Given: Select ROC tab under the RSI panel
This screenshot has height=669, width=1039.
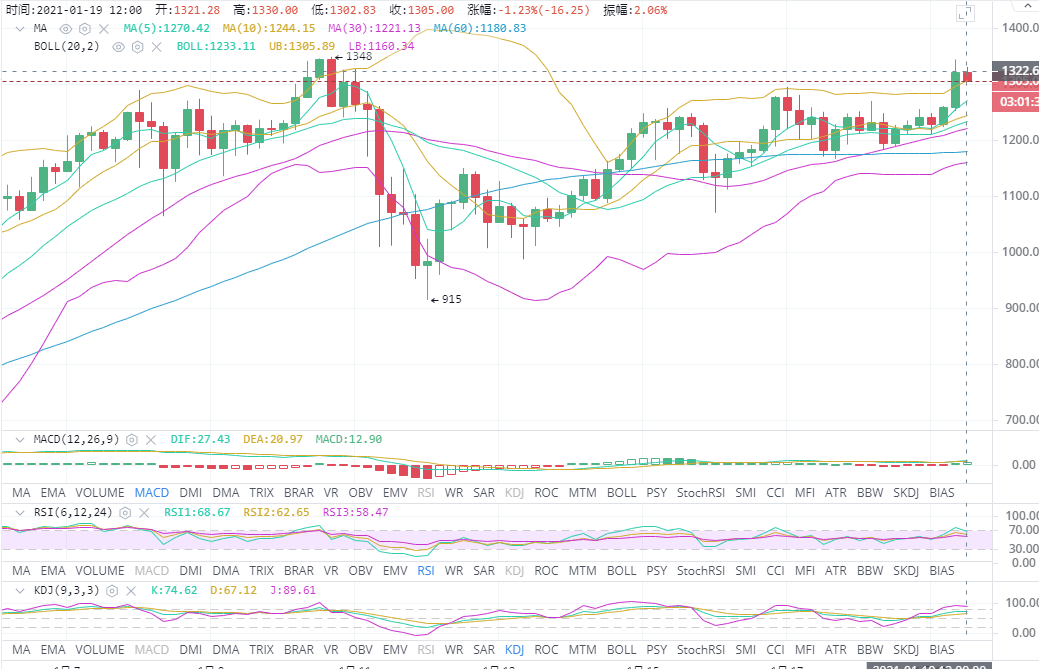Looking at the screenshot, I should [x=546, y=571].
